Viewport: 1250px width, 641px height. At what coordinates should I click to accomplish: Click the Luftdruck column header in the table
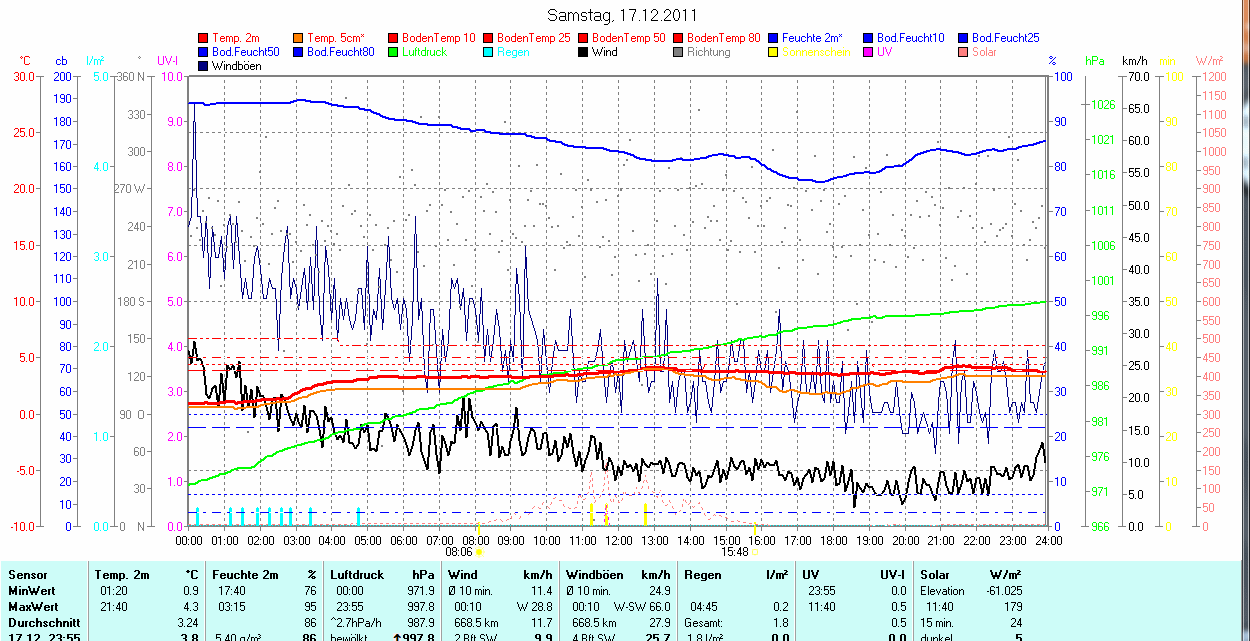[357, 575]
